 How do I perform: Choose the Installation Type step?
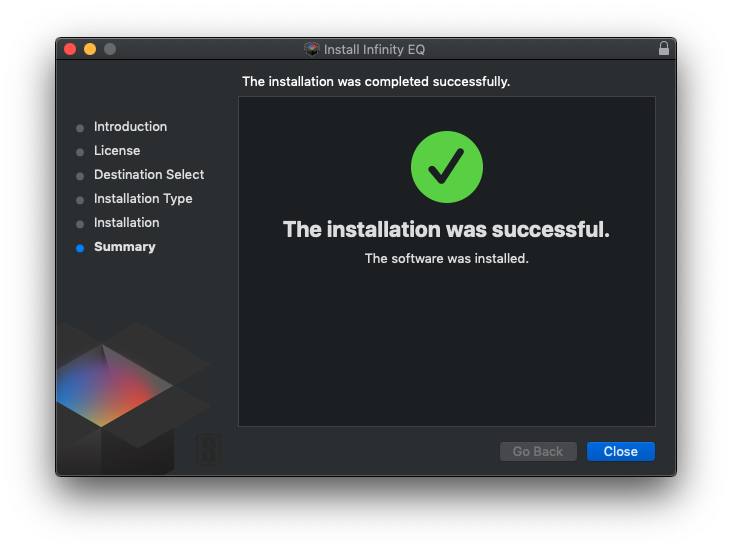pyautogui.click(x=143, y=199)
